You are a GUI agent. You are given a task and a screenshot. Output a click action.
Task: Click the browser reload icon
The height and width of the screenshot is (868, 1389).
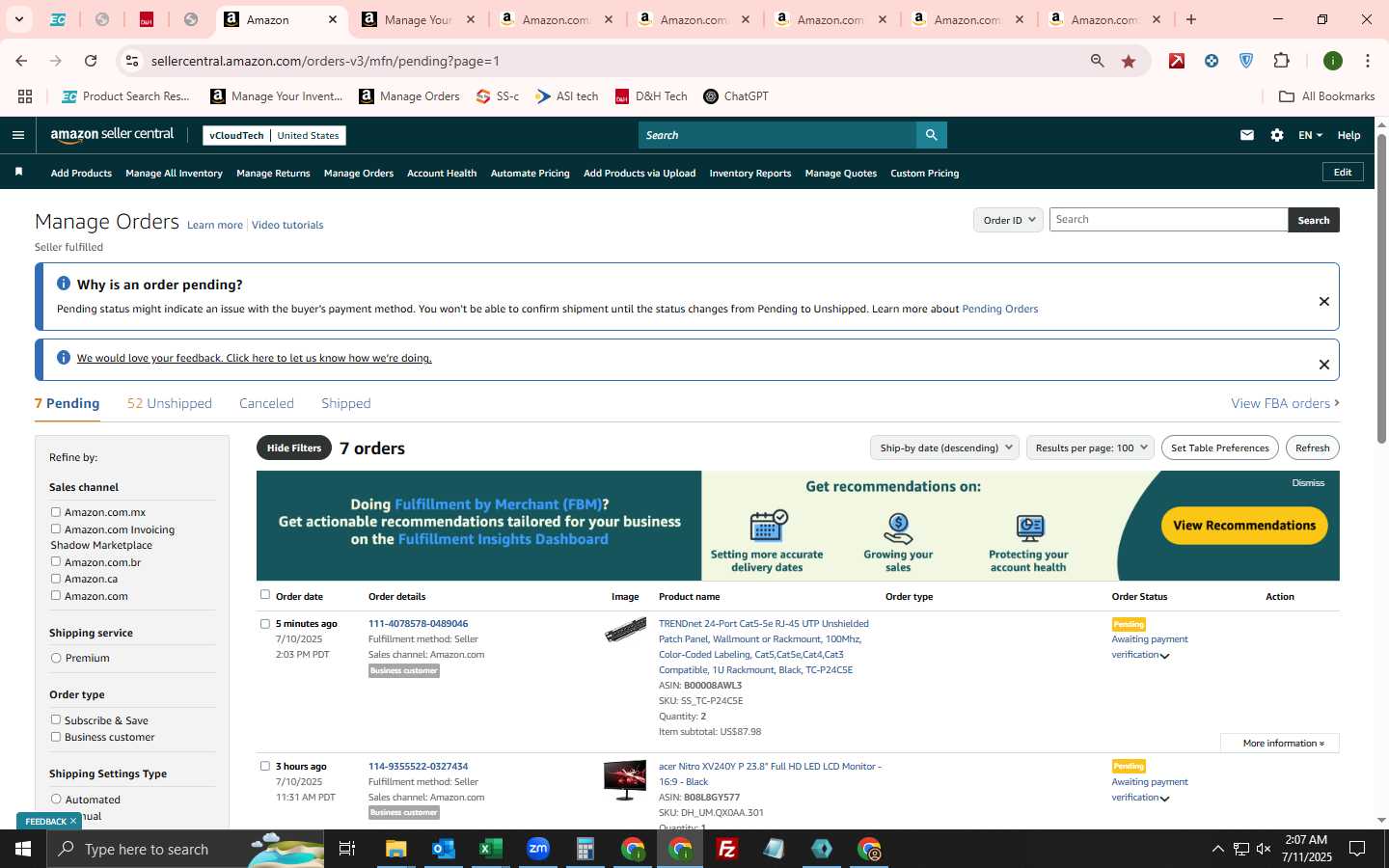[91, 61]
